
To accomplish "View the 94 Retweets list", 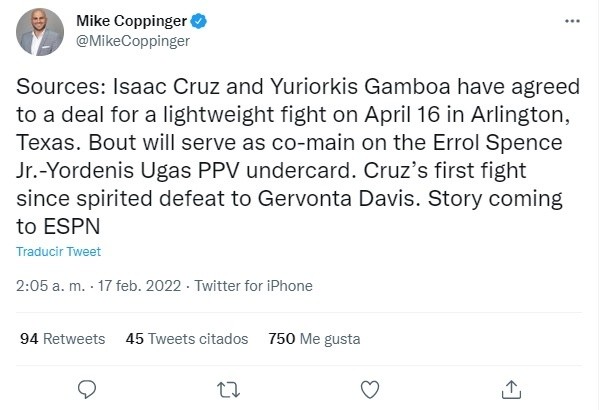I will (x=62, y=339).
